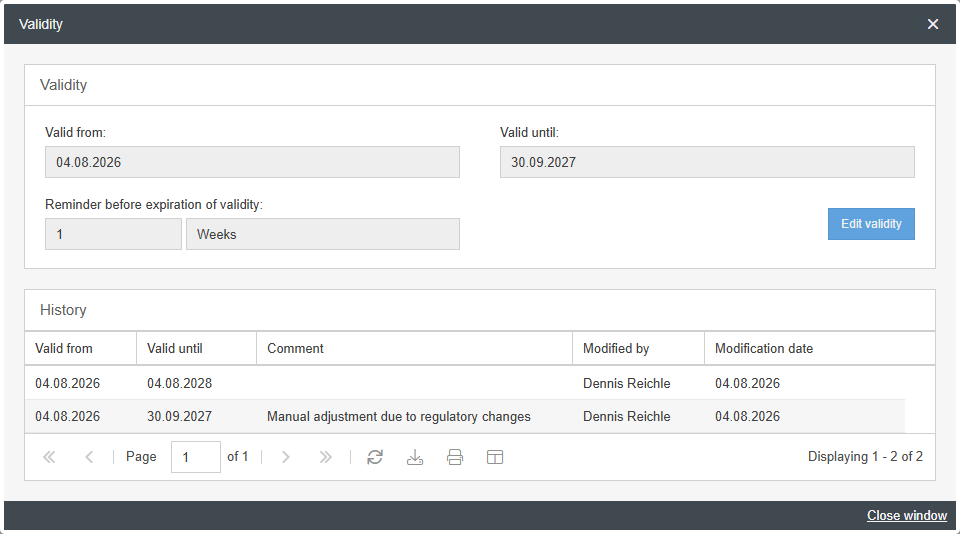The image size is (960, 534).
Task: Click the Close window link
Action: coord(907,516)
